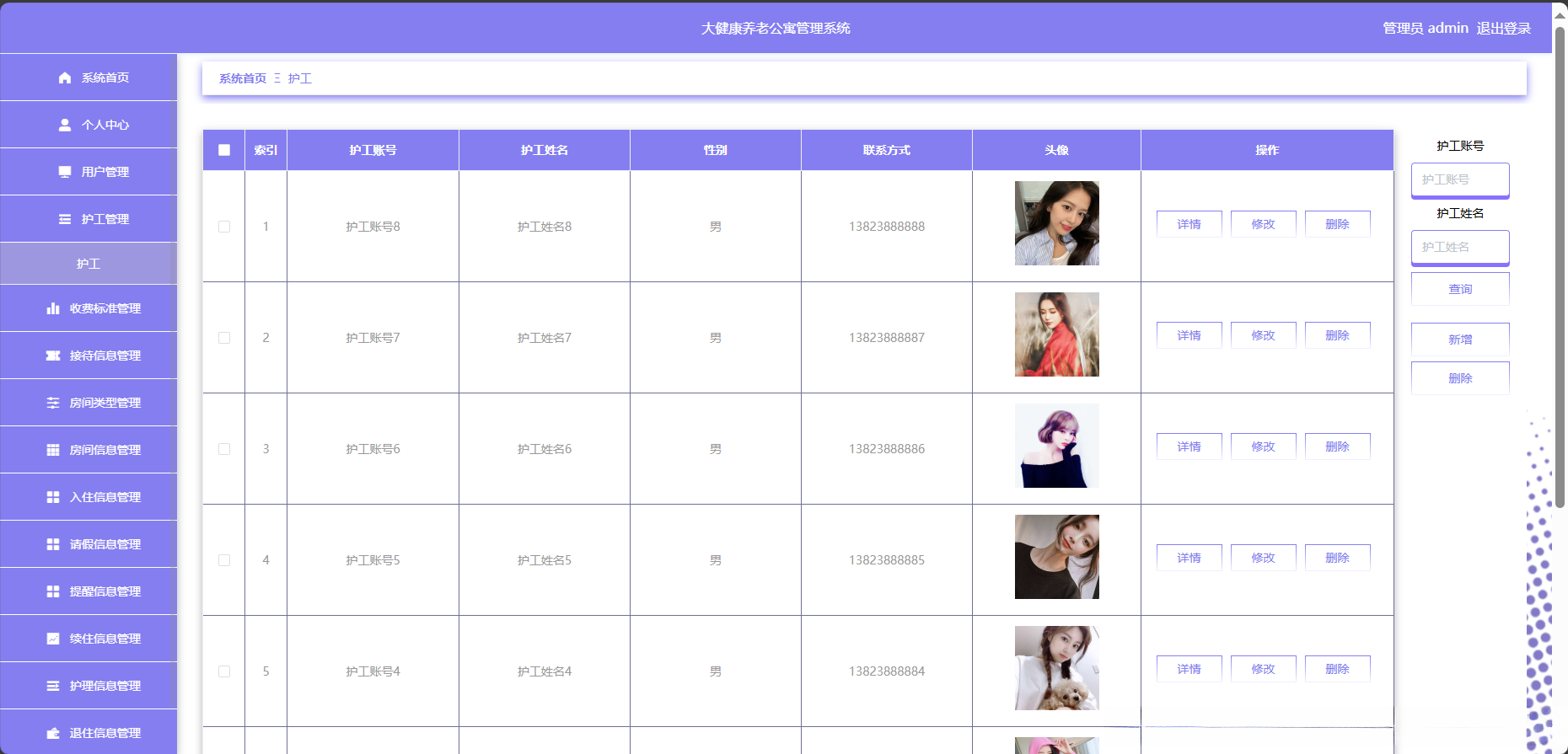
Task: Click the ticket icon beside 接待信息管理
Action: click(53, 356)
